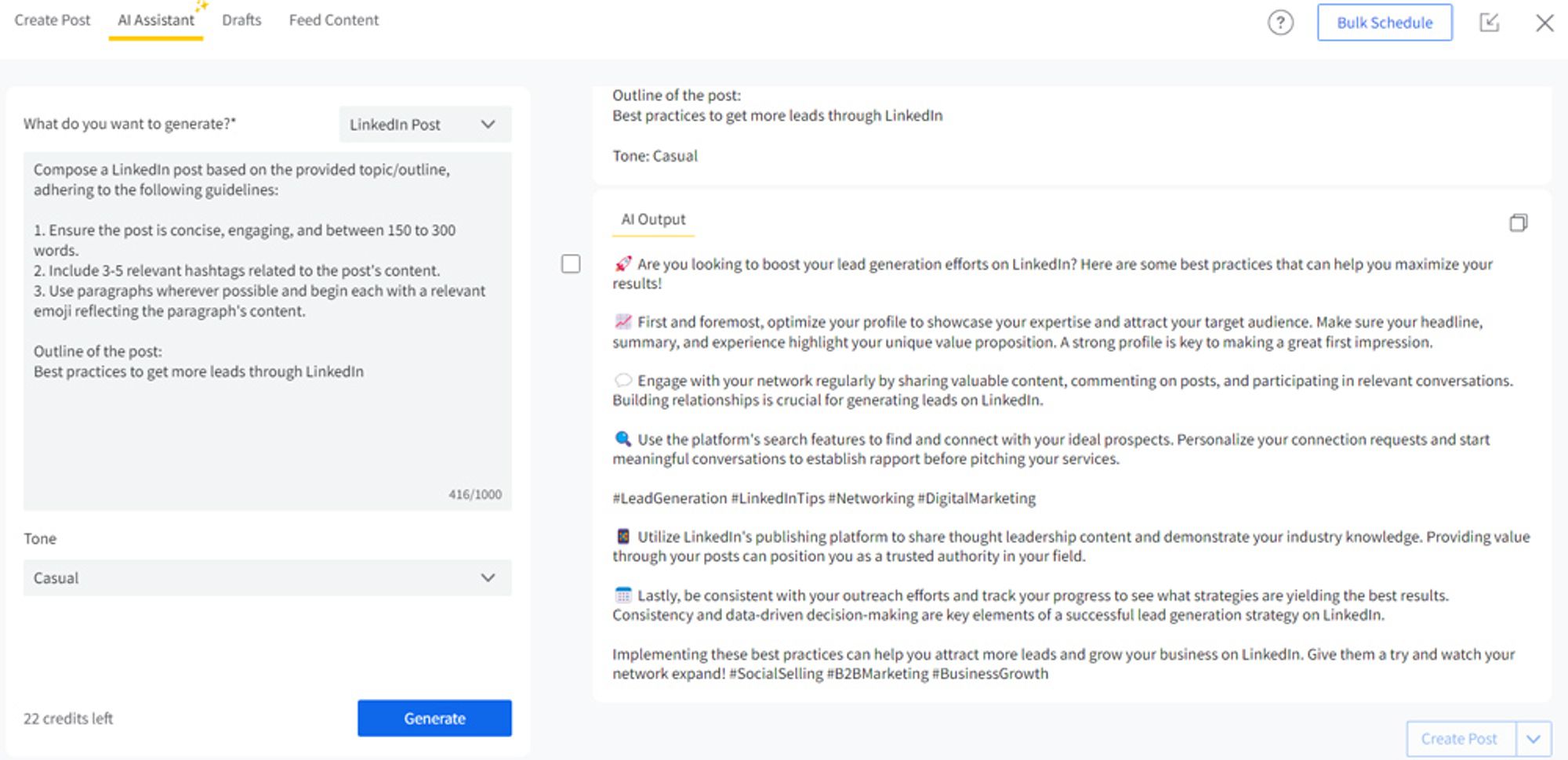Go to the Feed Content tab

[x=333, y=20]
